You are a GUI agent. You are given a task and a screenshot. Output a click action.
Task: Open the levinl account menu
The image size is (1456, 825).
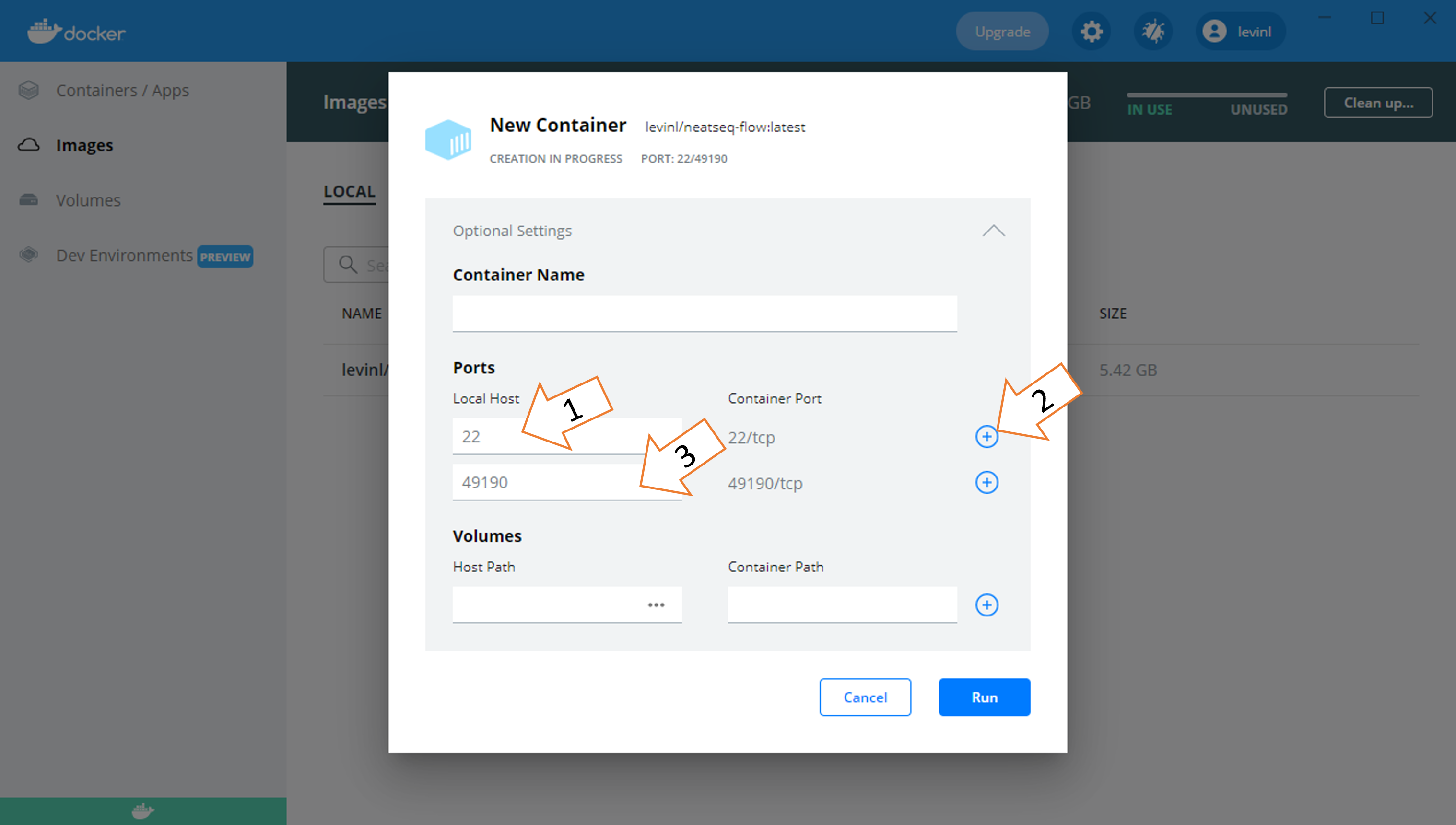coord(1240,31)
